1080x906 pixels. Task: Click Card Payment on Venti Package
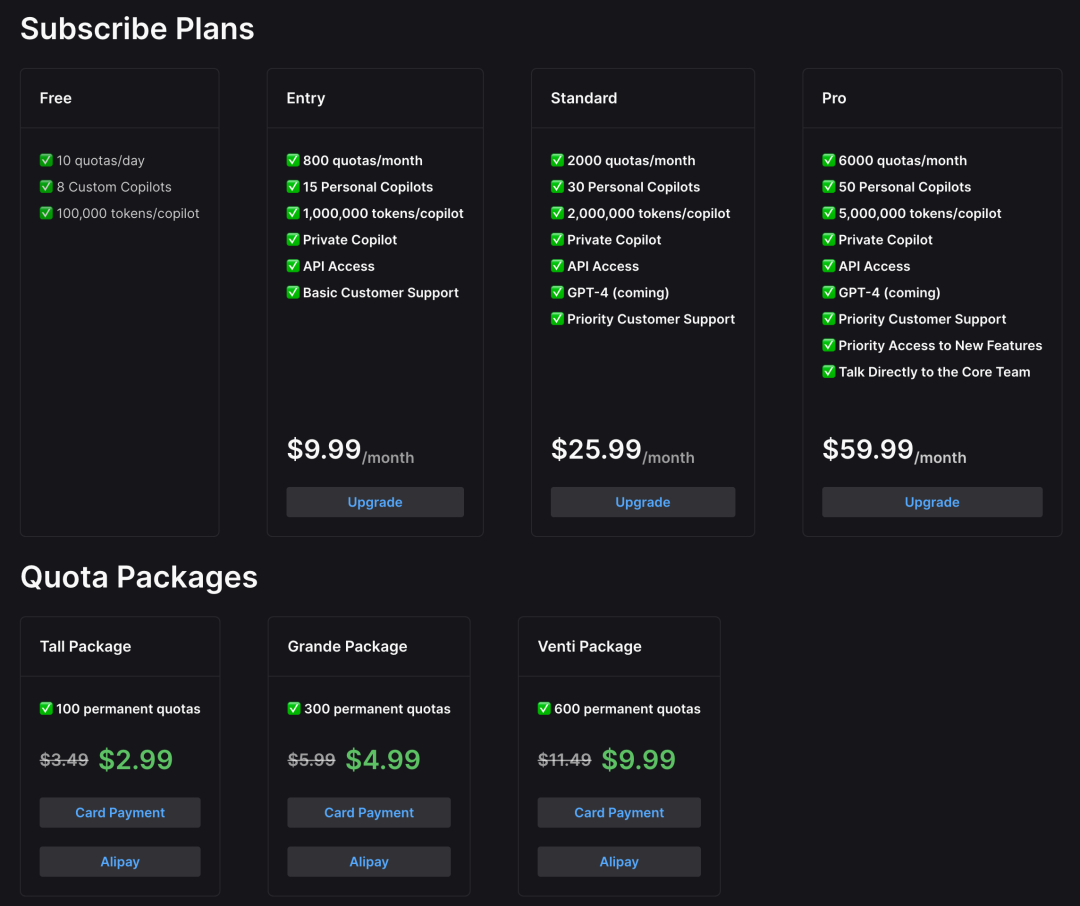point(619,813)
